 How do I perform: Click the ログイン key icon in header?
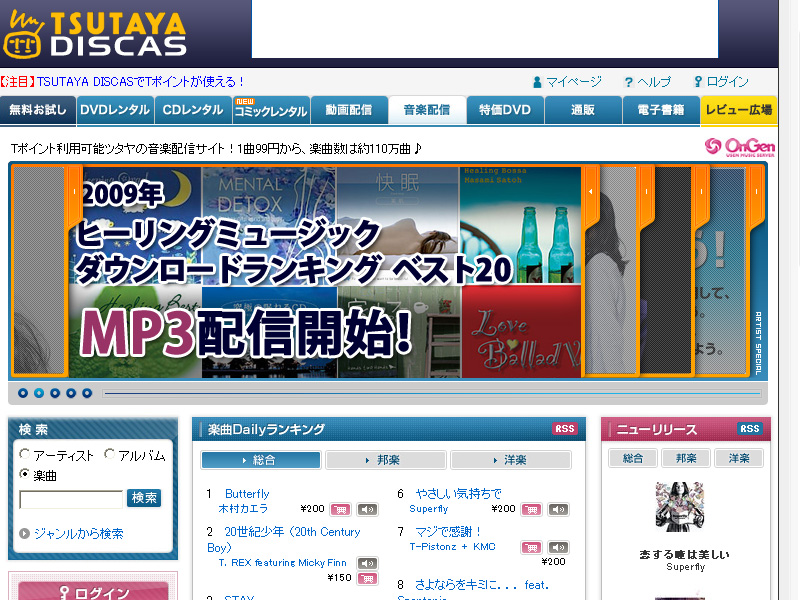coord(698,82)
